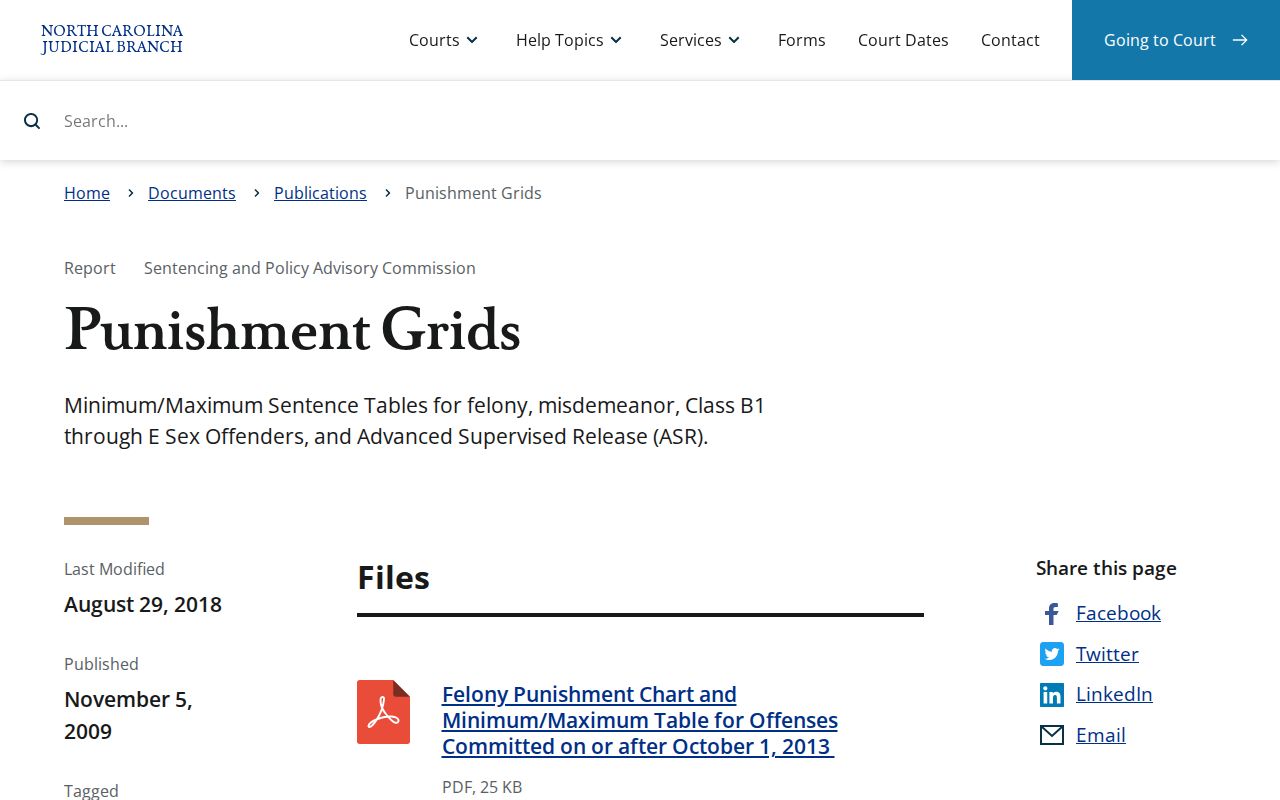
Task: Expand the Help Topics menu
Action: coord(569,40)
